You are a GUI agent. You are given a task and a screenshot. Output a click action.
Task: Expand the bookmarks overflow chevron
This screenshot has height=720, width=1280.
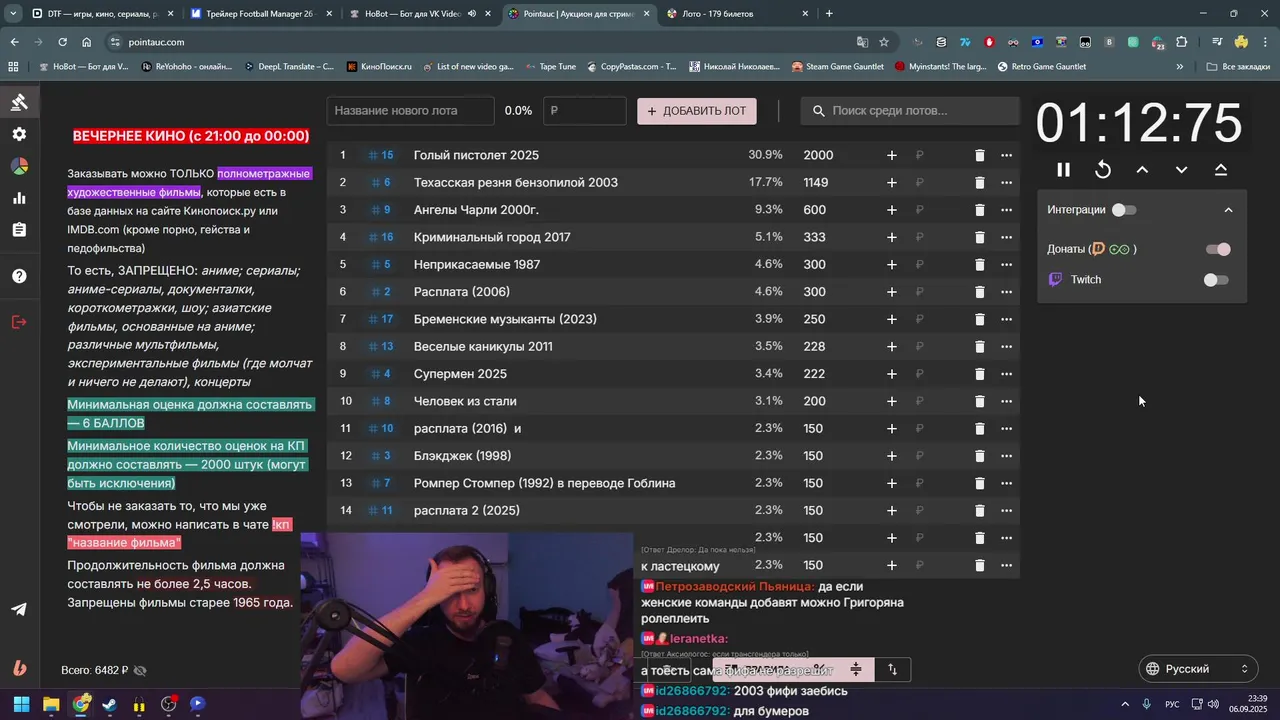click(1180, 67)
